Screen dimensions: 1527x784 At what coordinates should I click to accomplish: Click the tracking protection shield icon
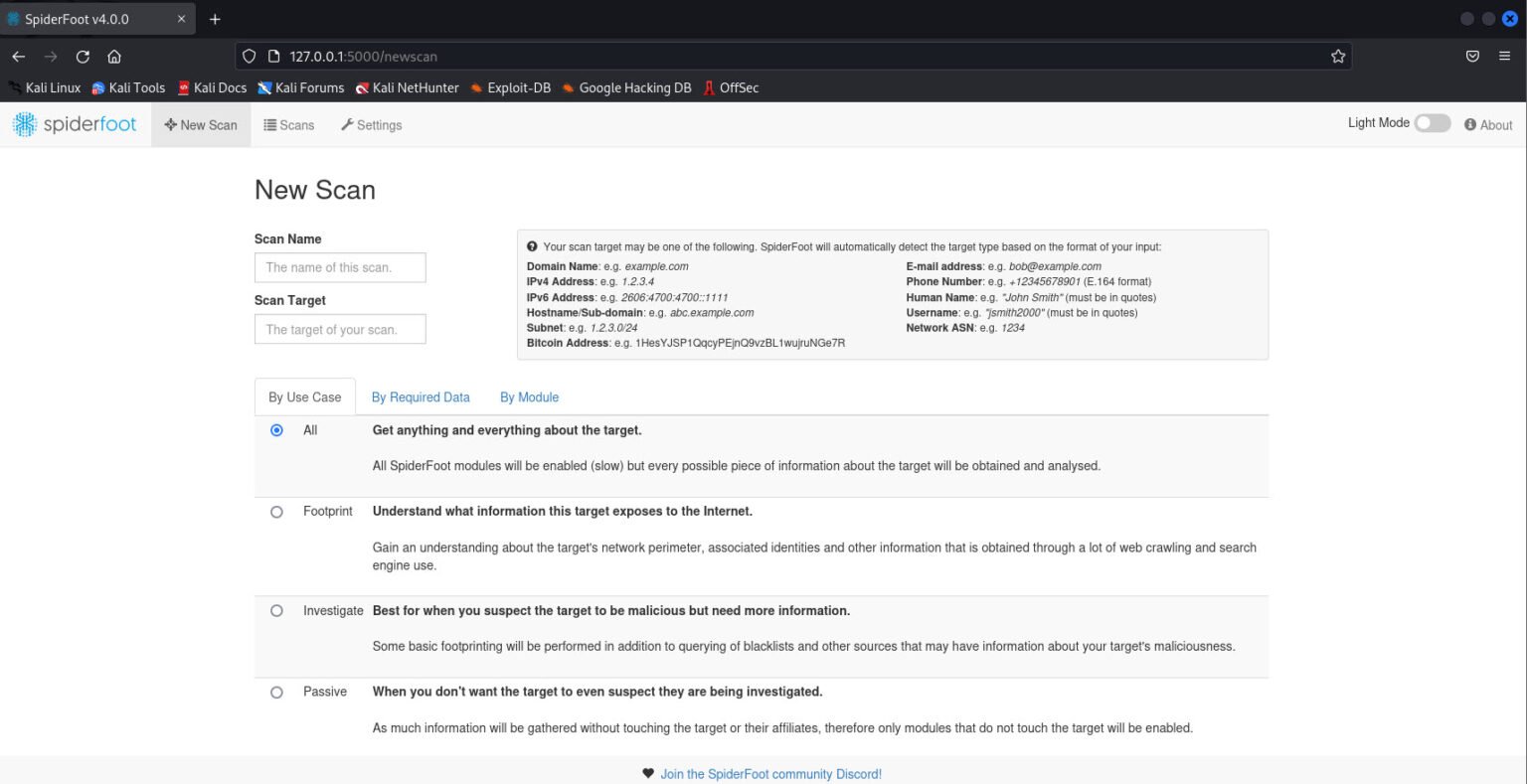[251, 56]
